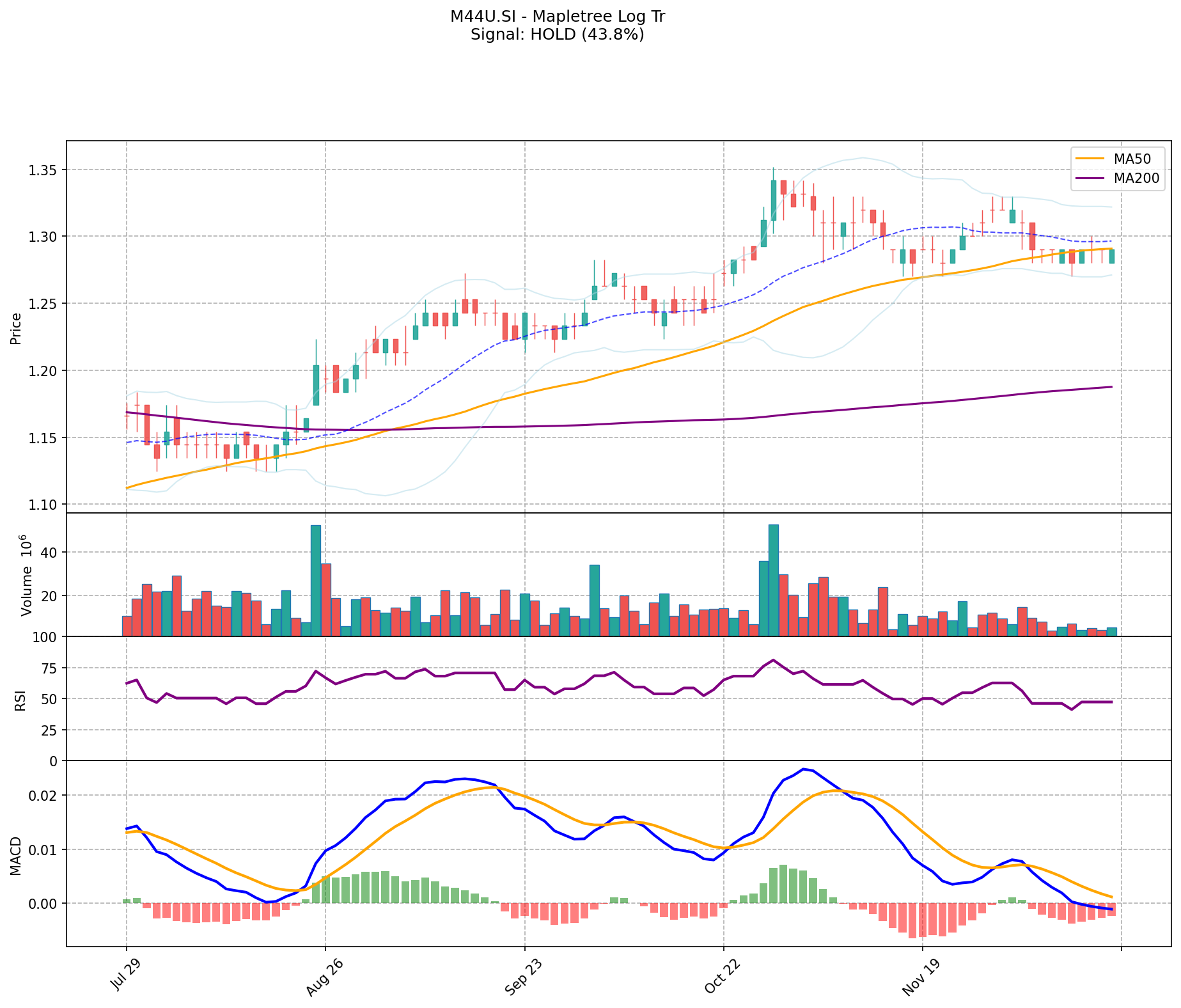Select the Jul 29 date label
The height and width of the screenshot is (1008, 1181).
[x=125, y=976]
